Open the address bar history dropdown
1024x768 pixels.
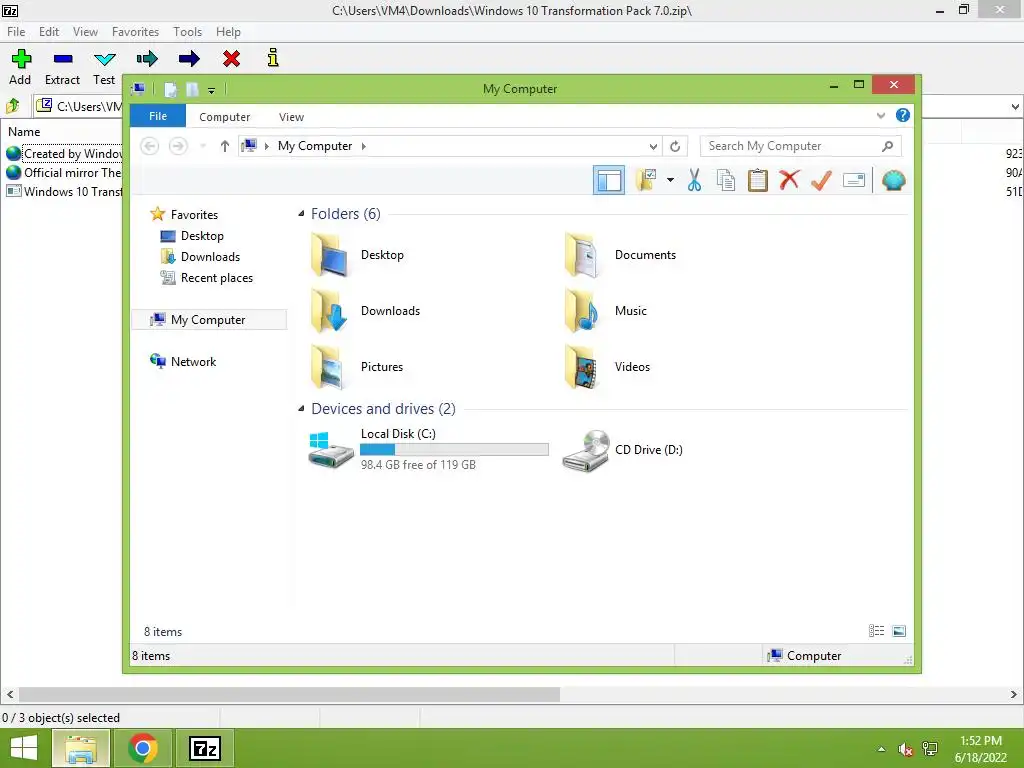point(653,146)
